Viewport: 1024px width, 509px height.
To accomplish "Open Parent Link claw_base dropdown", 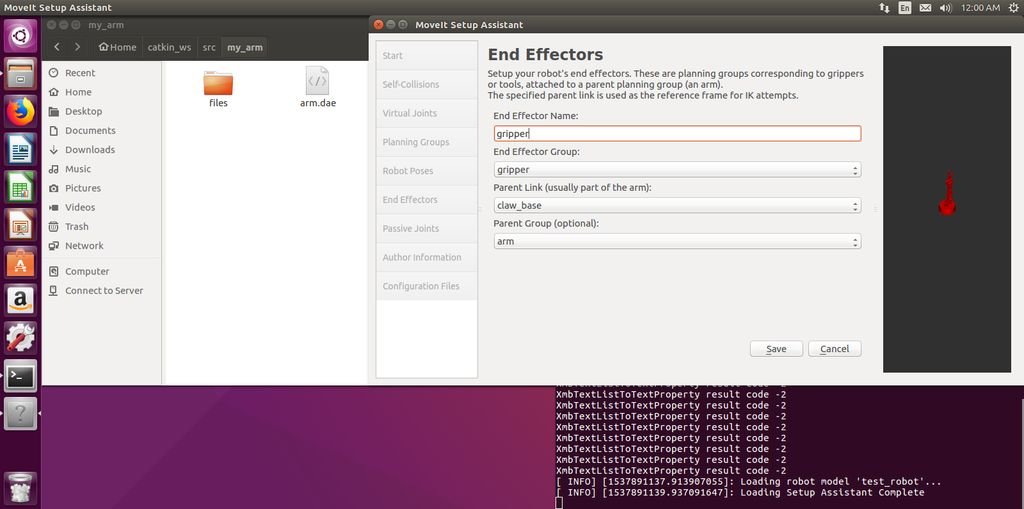I will tap(677, 206).
